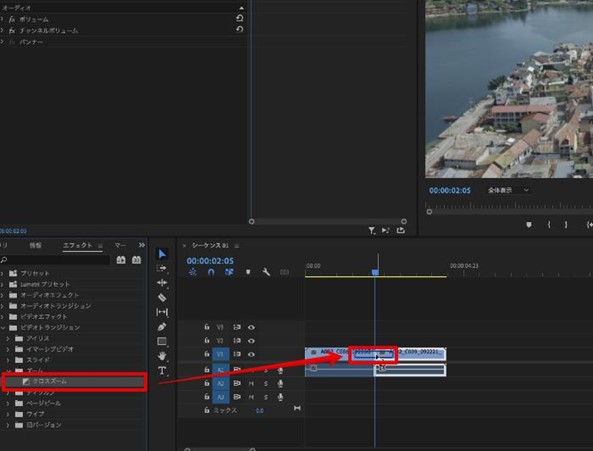593x451 pixels.
Task: Switch to the 情報 tab
Action: pyautogui.click(x=36, y=245)
